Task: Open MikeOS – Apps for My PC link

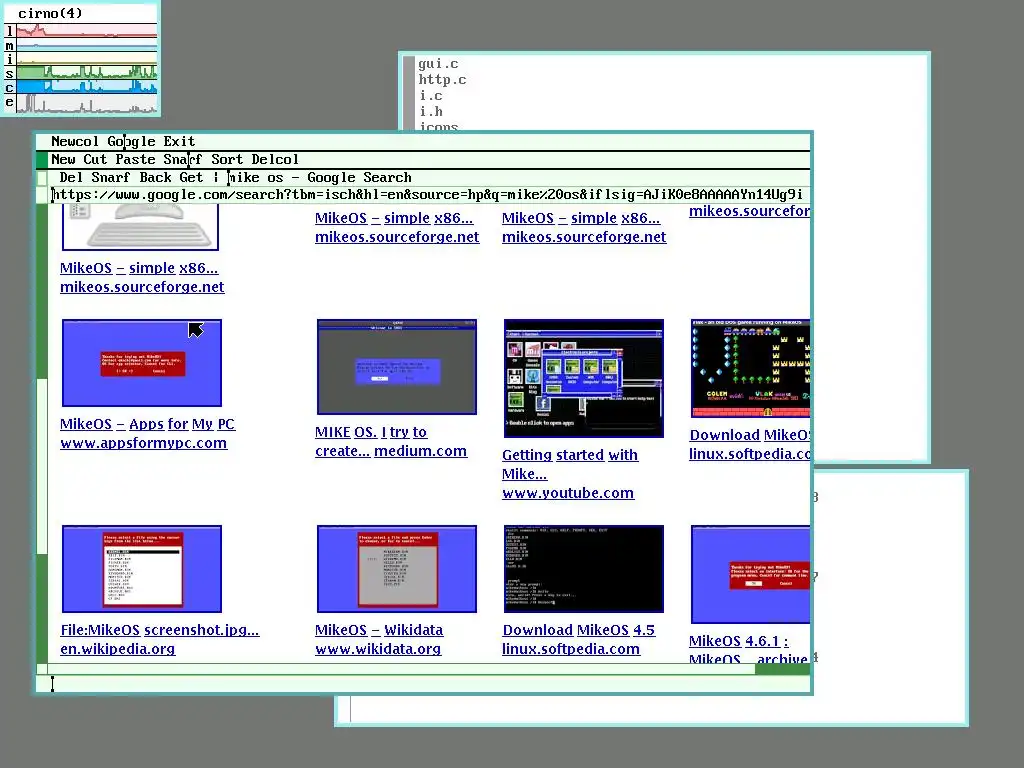Action: click(x=148, y=424)
